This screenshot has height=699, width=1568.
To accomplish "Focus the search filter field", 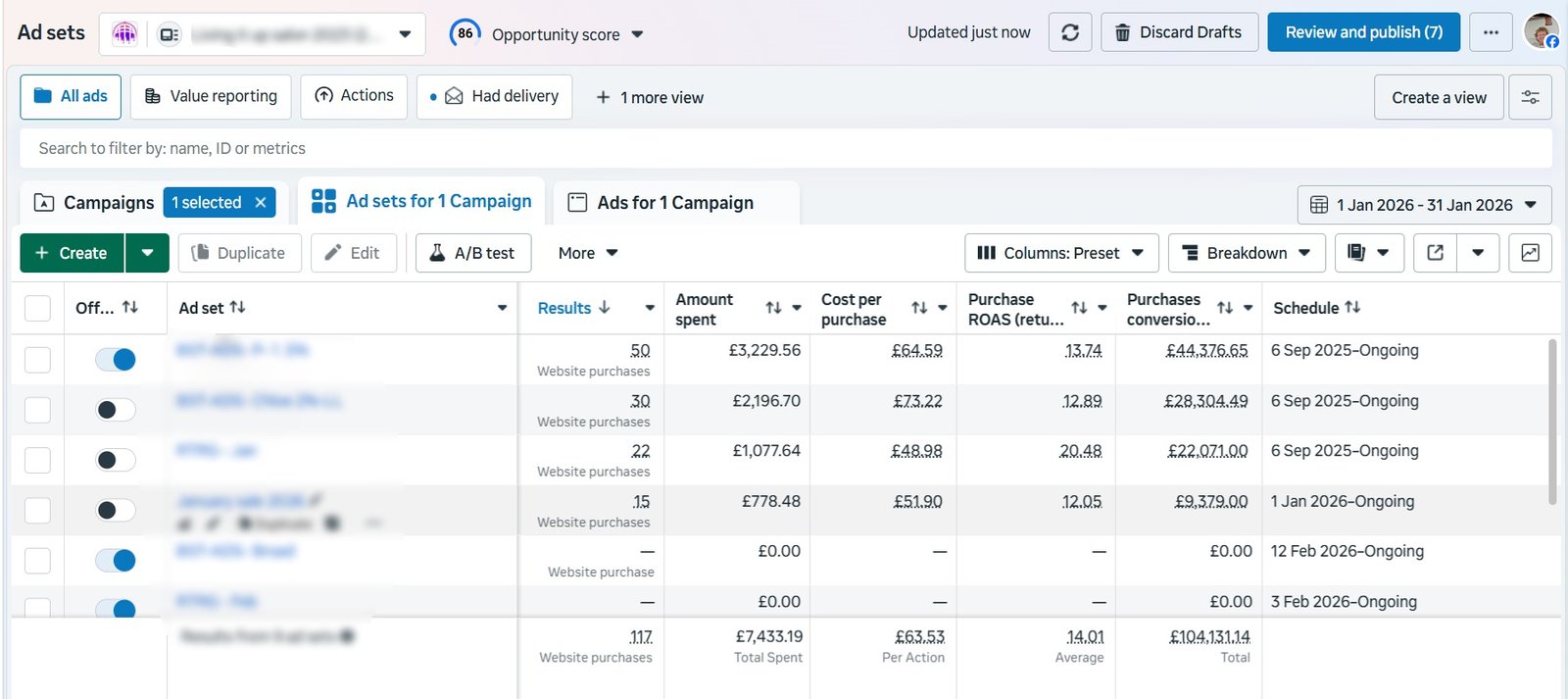I will tap(784, 148).
